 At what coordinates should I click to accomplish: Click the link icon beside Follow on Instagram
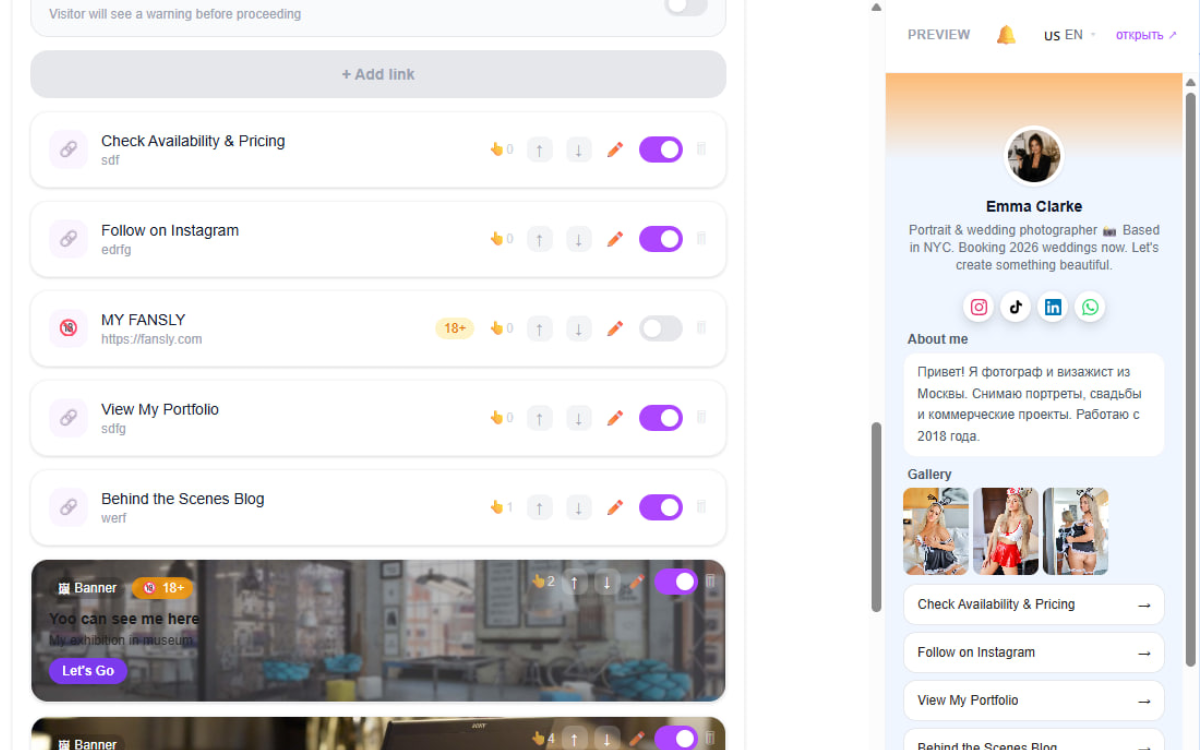(68, 239)
